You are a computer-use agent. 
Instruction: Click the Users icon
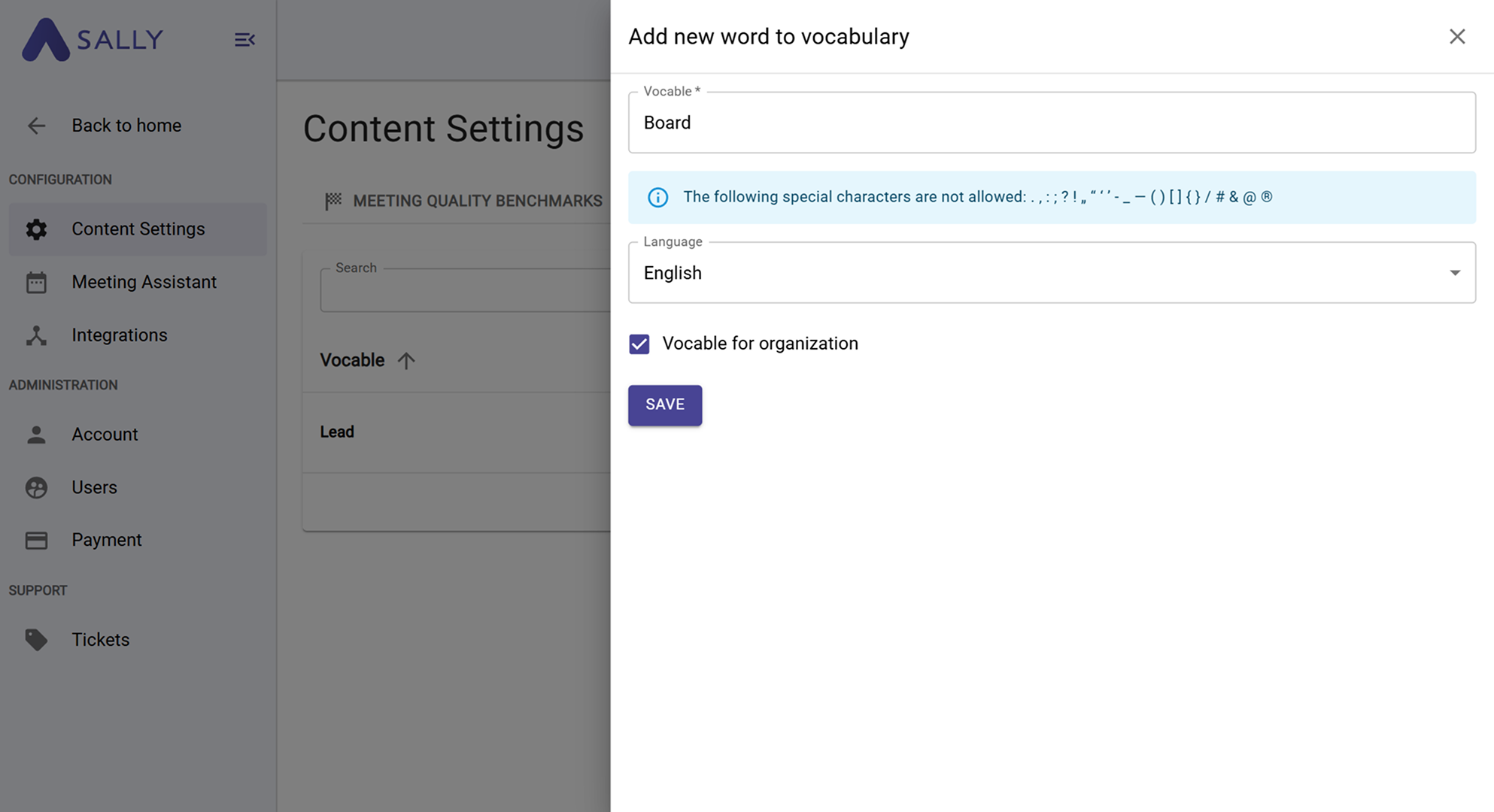(x=36, y=488)
